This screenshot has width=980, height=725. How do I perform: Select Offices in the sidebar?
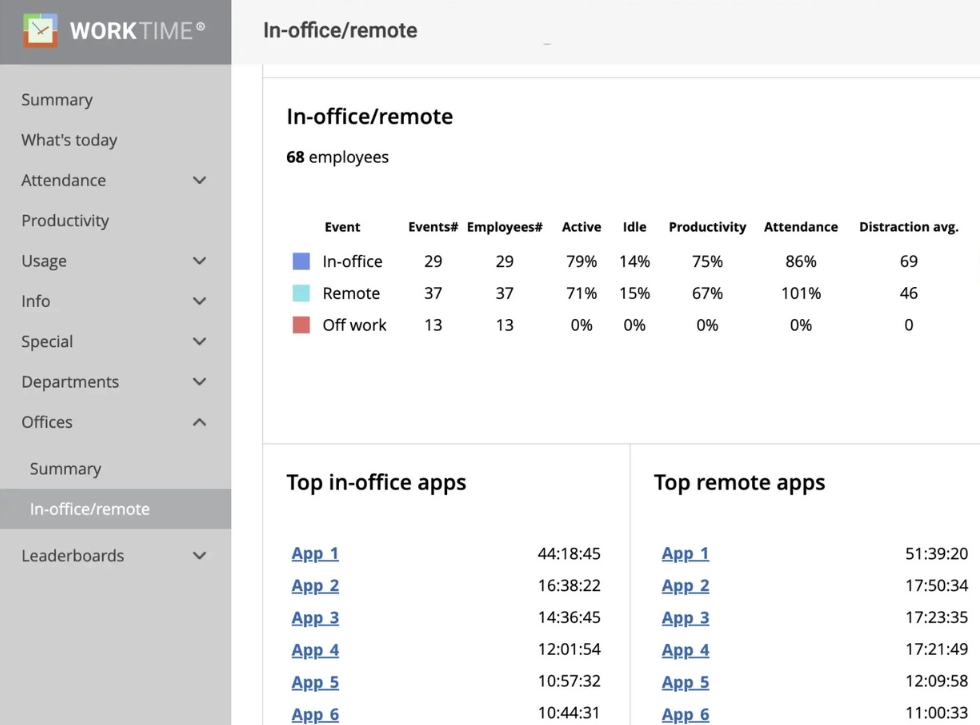(47, 422)
